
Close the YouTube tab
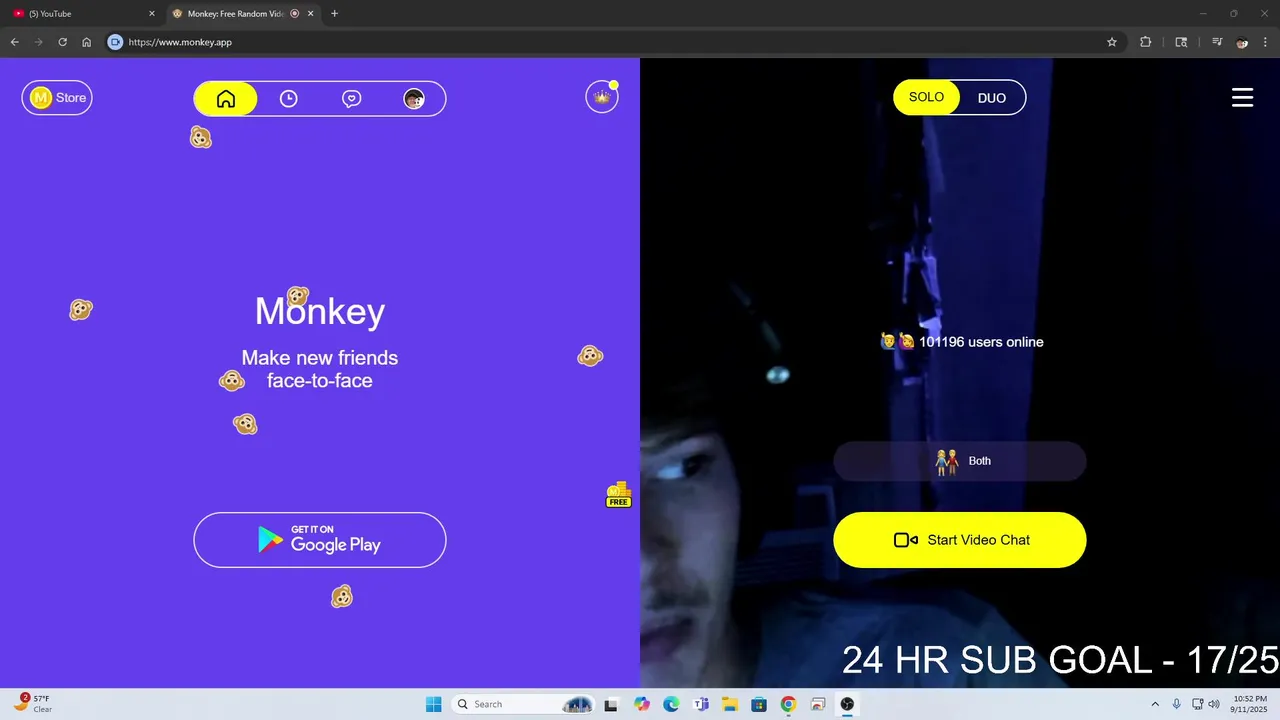click(152, 14)
